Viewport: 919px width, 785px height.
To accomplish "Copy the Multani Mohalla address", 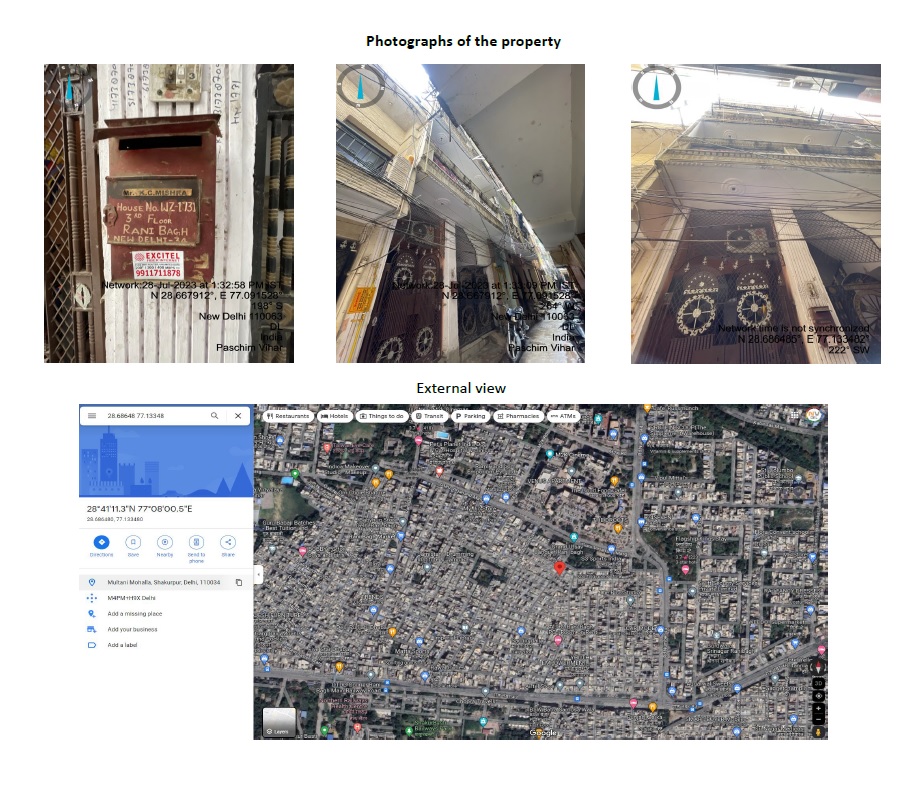I will pyautogui.click(x=239, y=582).
